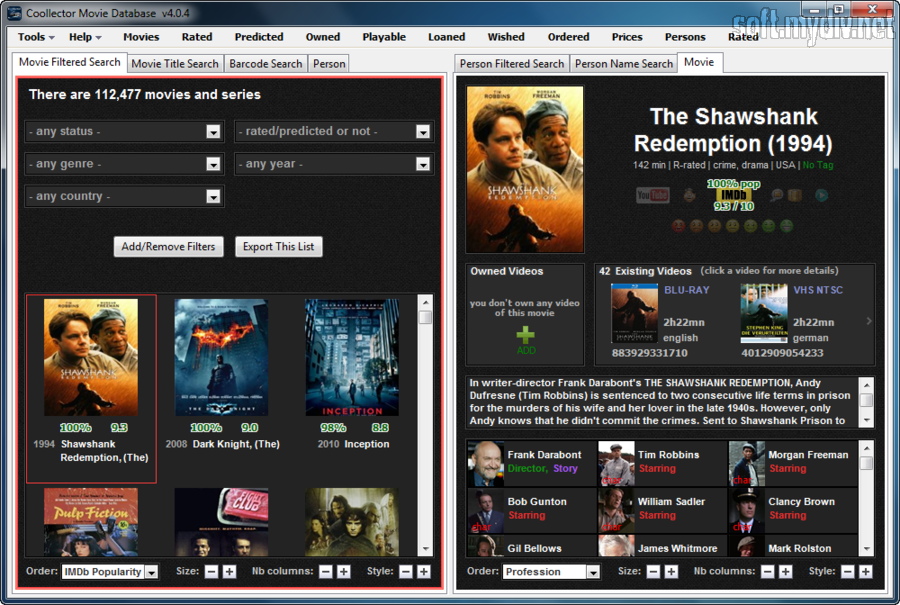Increase Nb columns in the persons list panel
900x605 pixels.
pos(785,572)
